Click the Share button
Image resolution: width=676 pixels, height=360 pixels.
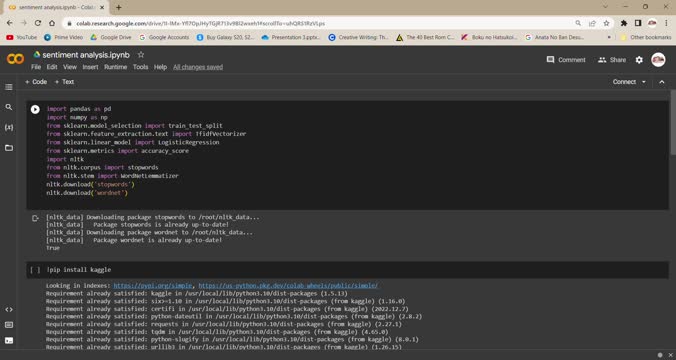612,60
